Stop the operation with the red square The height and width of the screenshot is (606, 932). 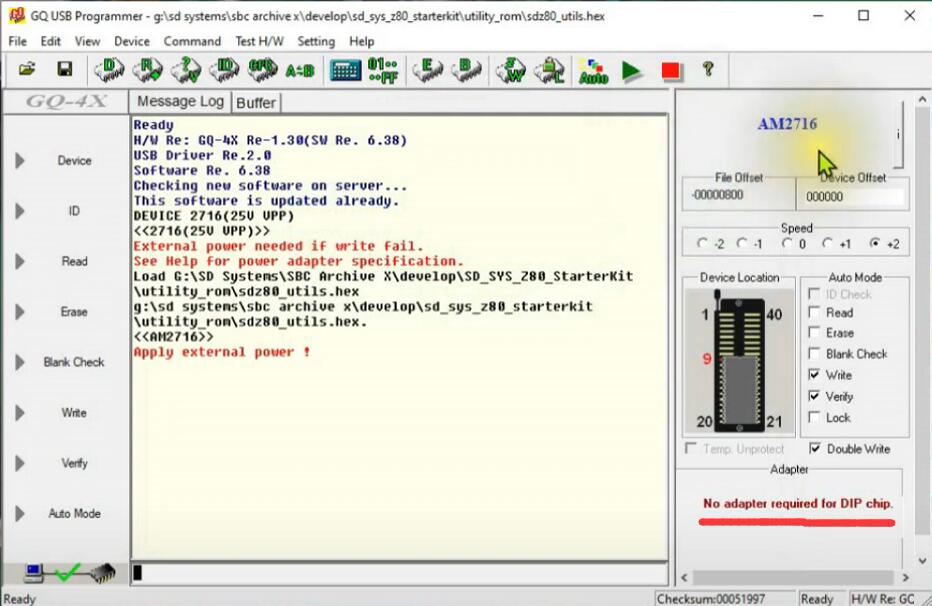click(670, 71)
